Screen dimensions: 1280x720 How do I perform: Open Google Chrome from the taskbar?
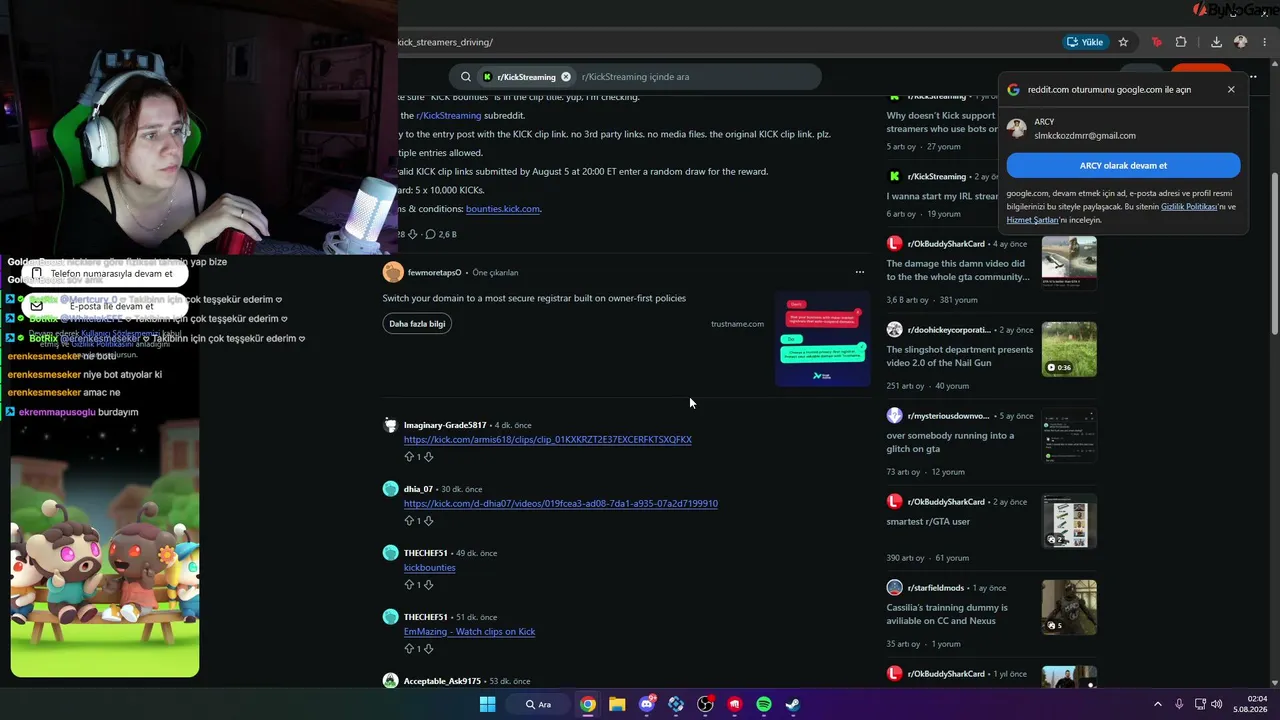588,704
